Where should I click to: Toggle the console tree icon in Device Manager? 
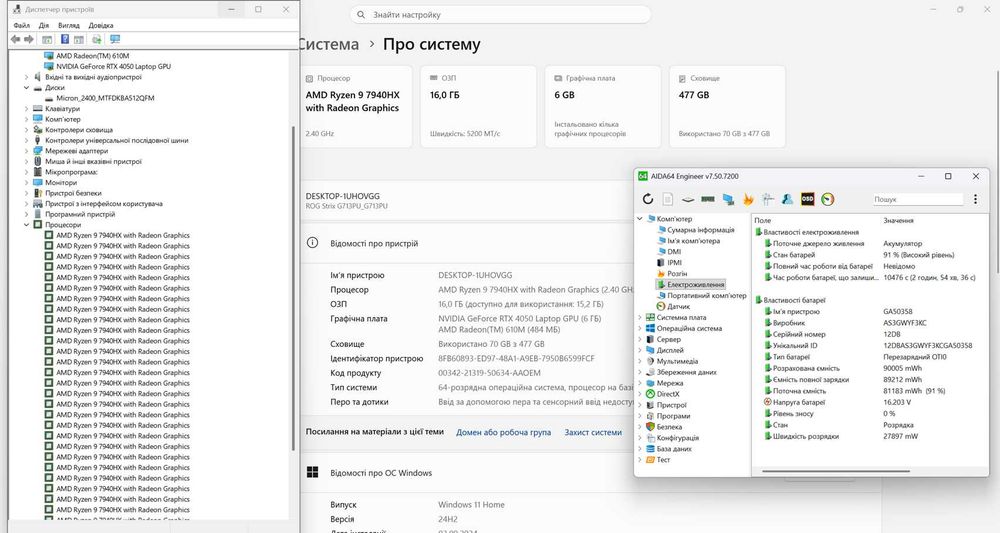pos(47,40)
